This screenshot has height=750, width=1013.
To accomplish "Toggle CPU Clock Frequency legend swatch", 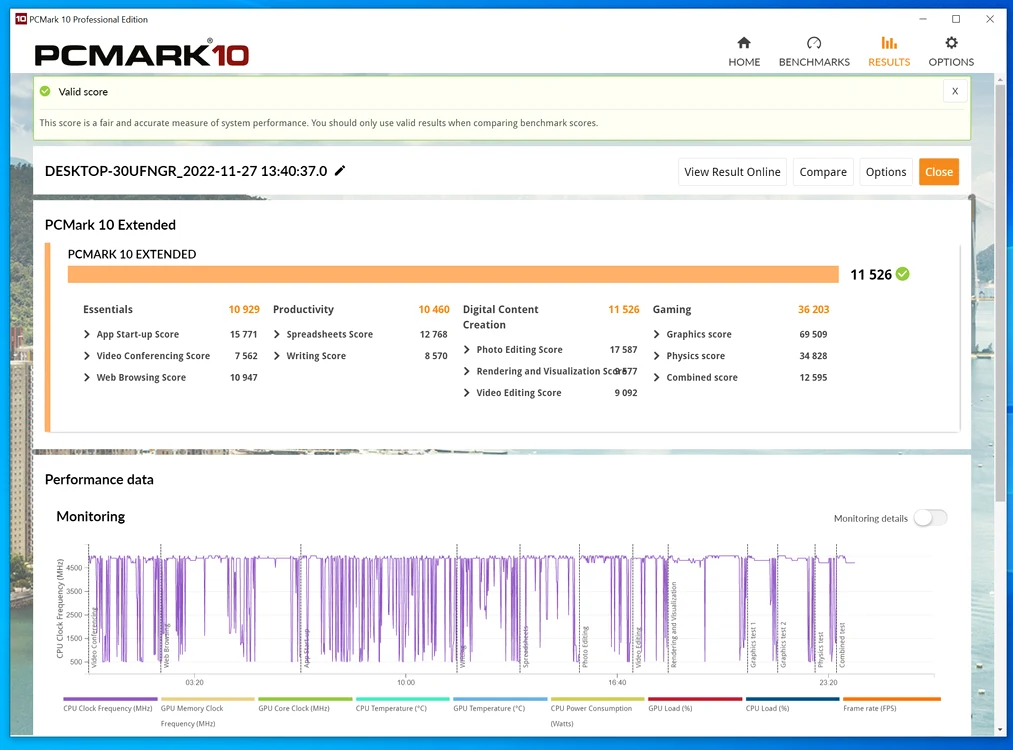I will [110, 699].
